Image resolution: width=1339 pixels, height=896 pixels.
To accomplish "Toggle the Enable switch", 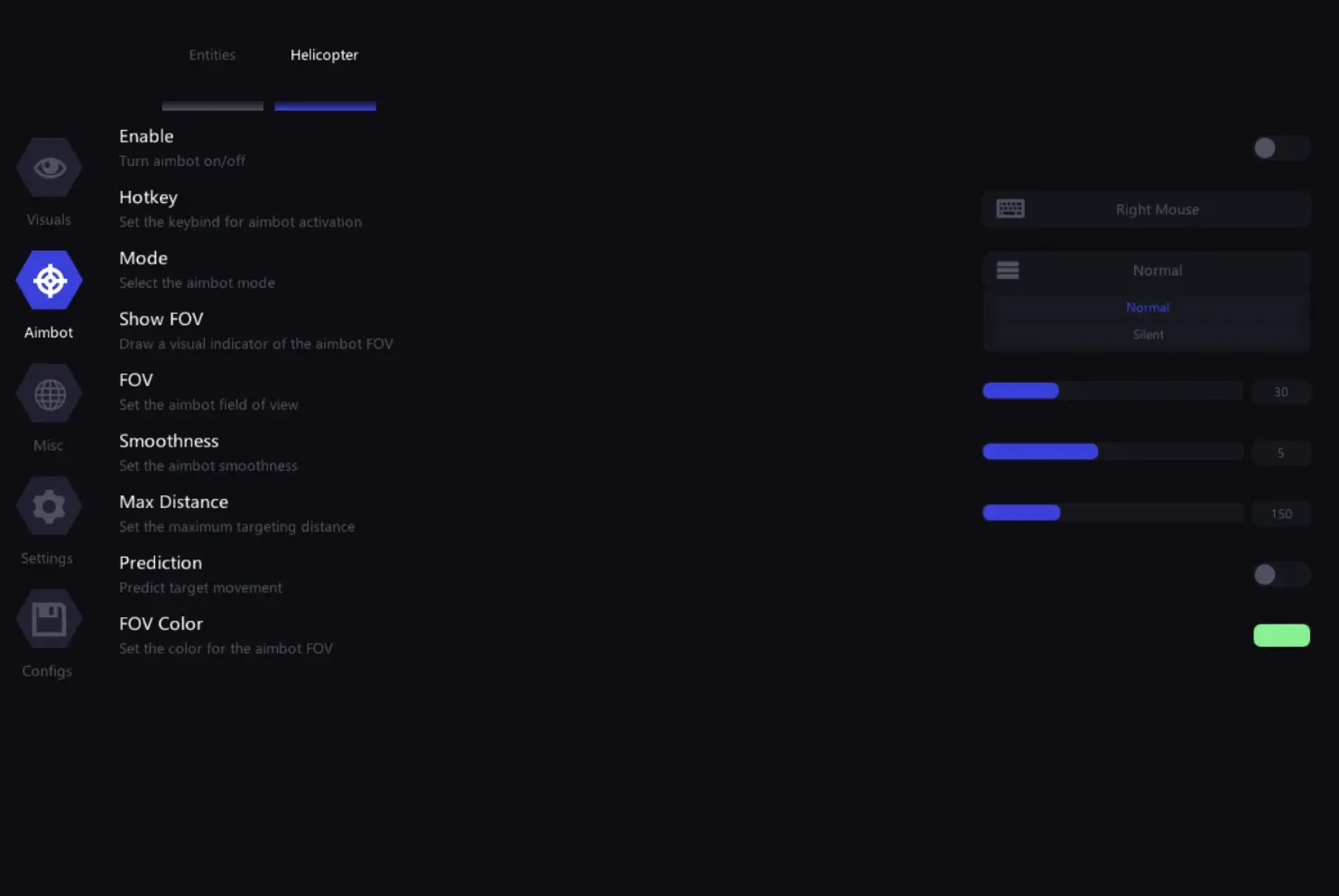I will [1281, 148].
